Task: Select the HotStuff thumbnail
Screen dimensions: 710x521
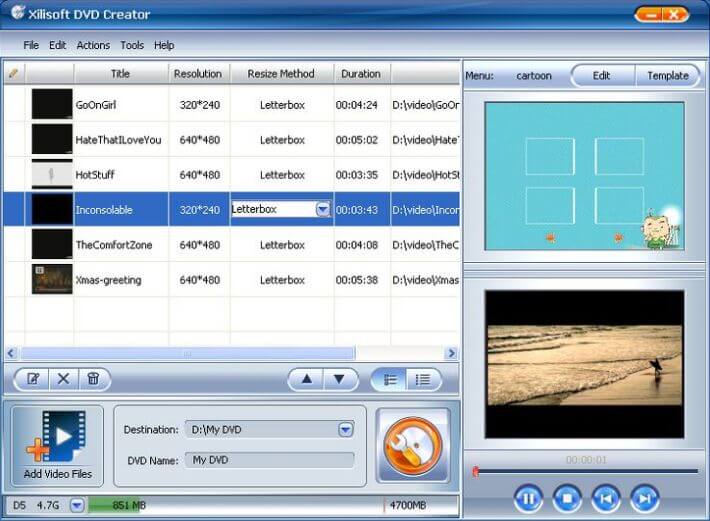Action: (52, 174)
